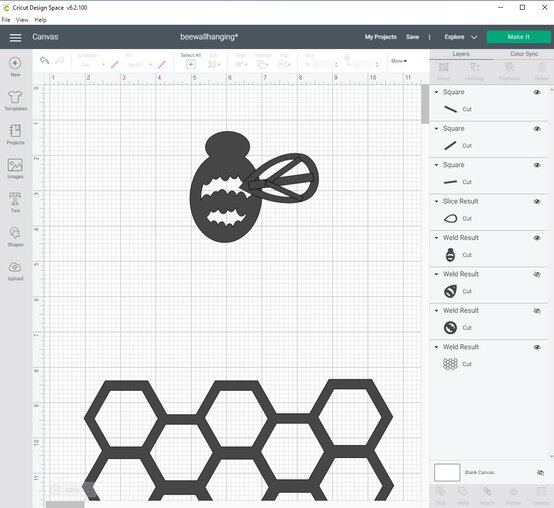Hide the bee body Weld Result layer
Viewport: 554px width, 508px height.
(537, 238)
